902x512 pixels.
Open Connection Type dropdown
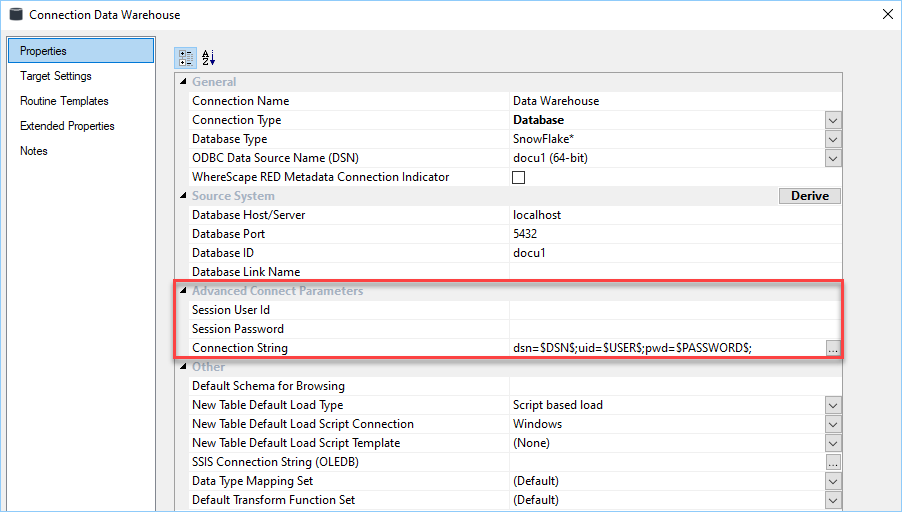click(833, 120)
